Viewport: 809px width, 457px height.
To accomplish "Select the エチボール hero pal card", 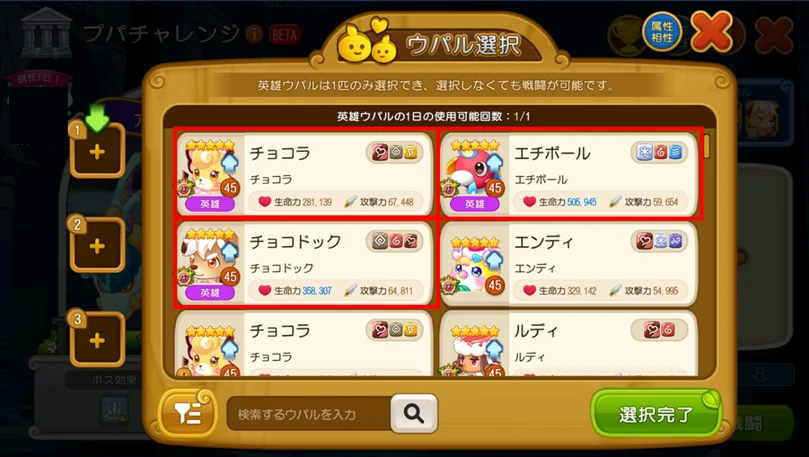I will point(570,173).
